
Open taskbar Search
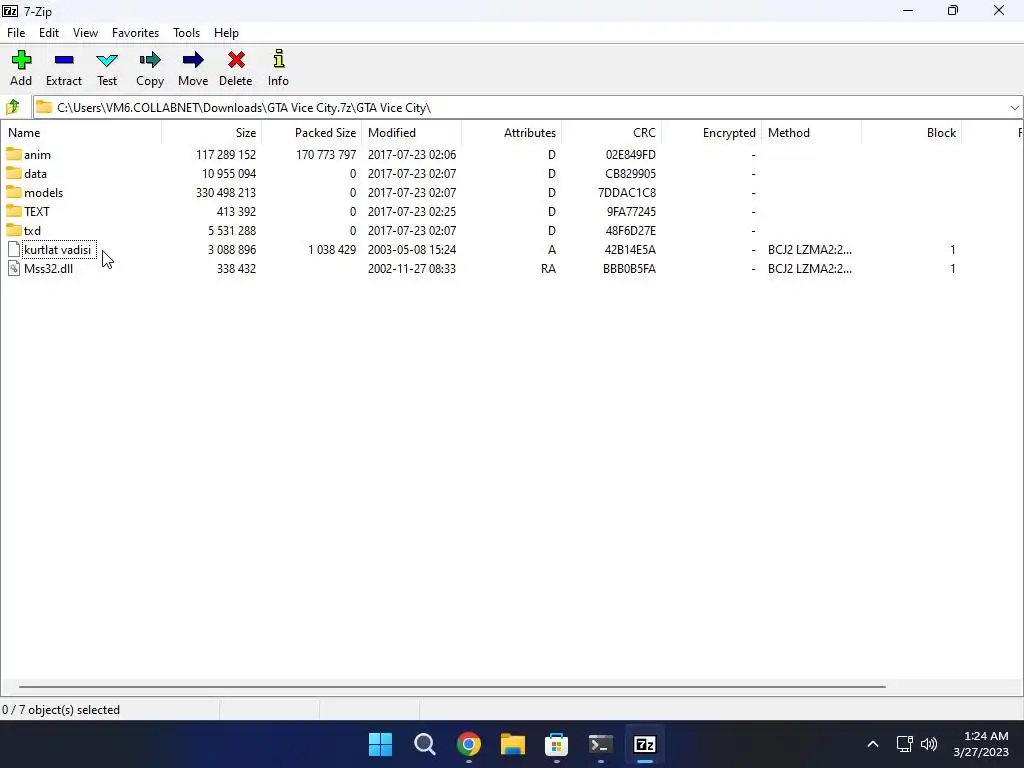424,744
